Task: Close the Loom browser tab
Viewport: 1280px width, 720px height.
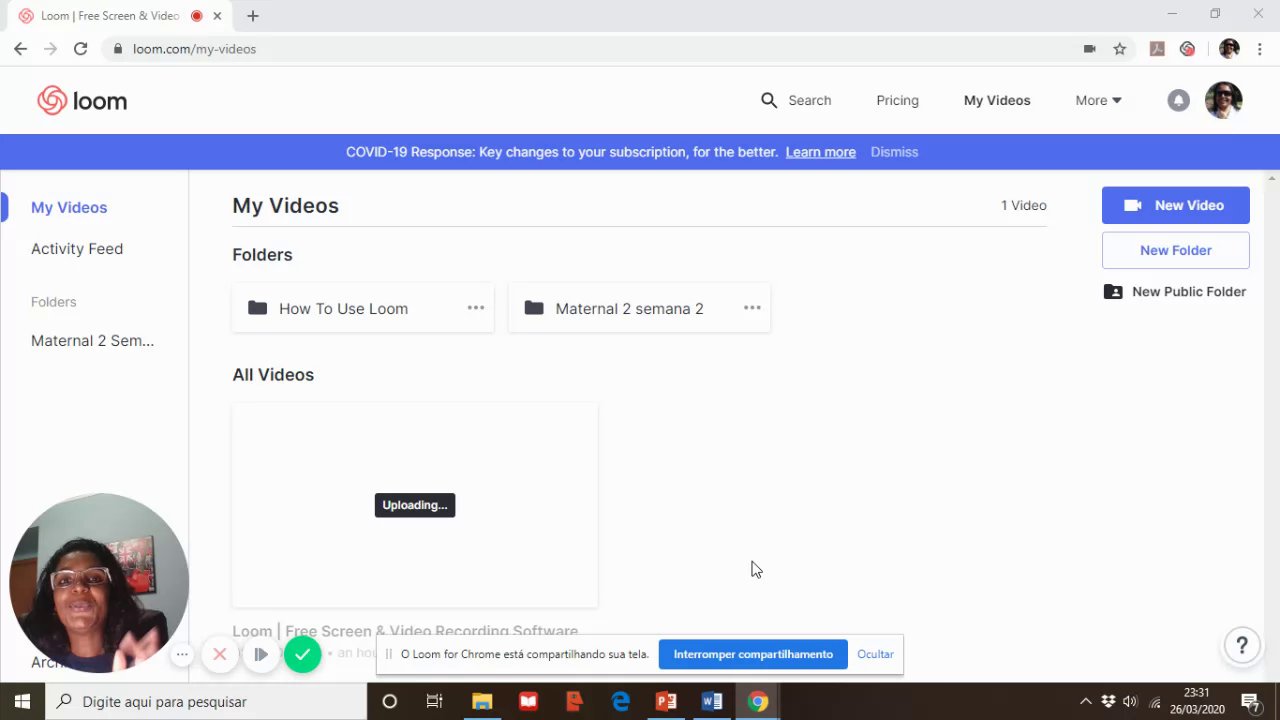Action: (217, 16)
